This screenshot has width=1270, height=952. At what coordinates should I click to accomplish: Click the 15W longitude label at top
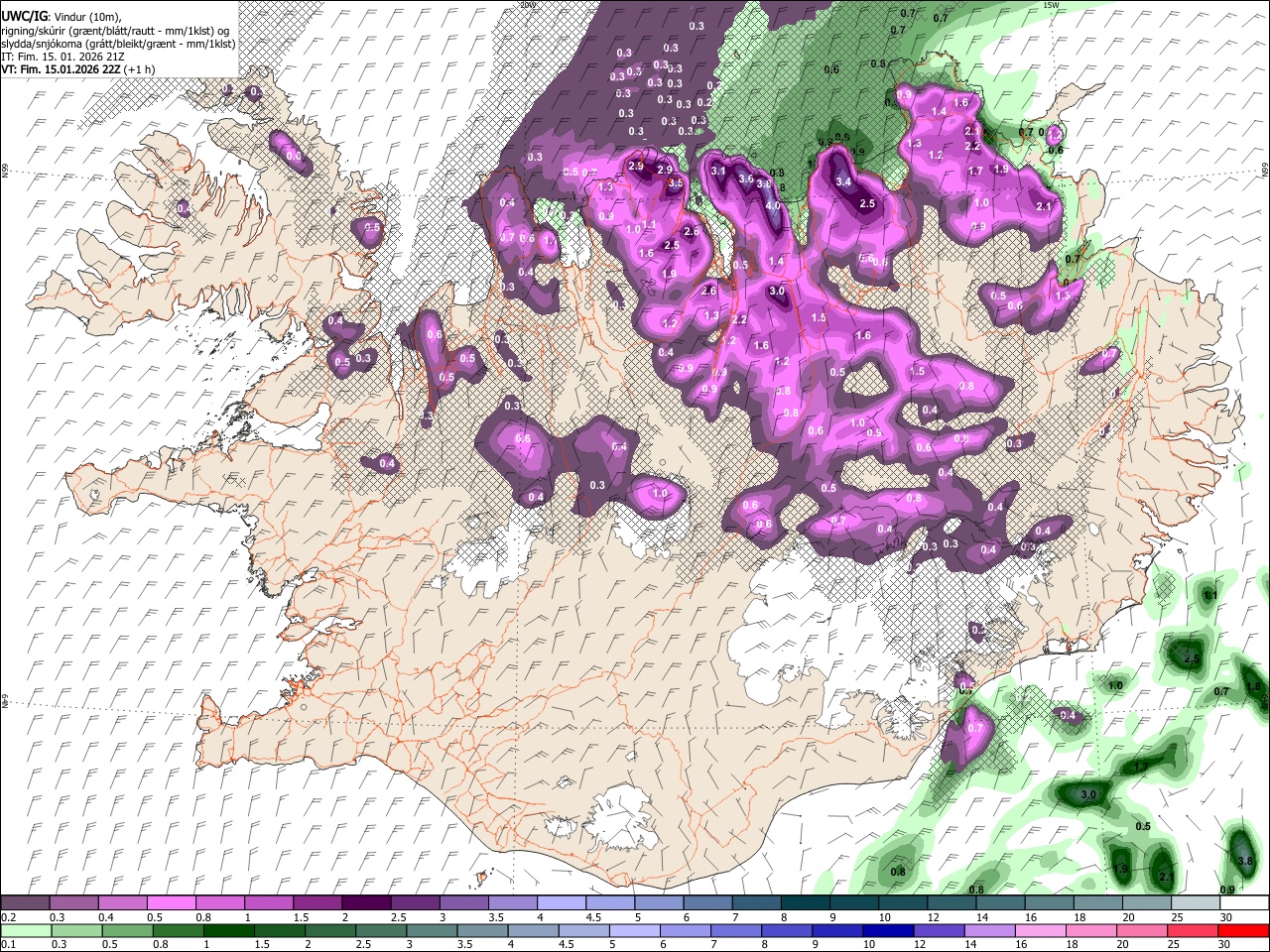pos(1052,5)
